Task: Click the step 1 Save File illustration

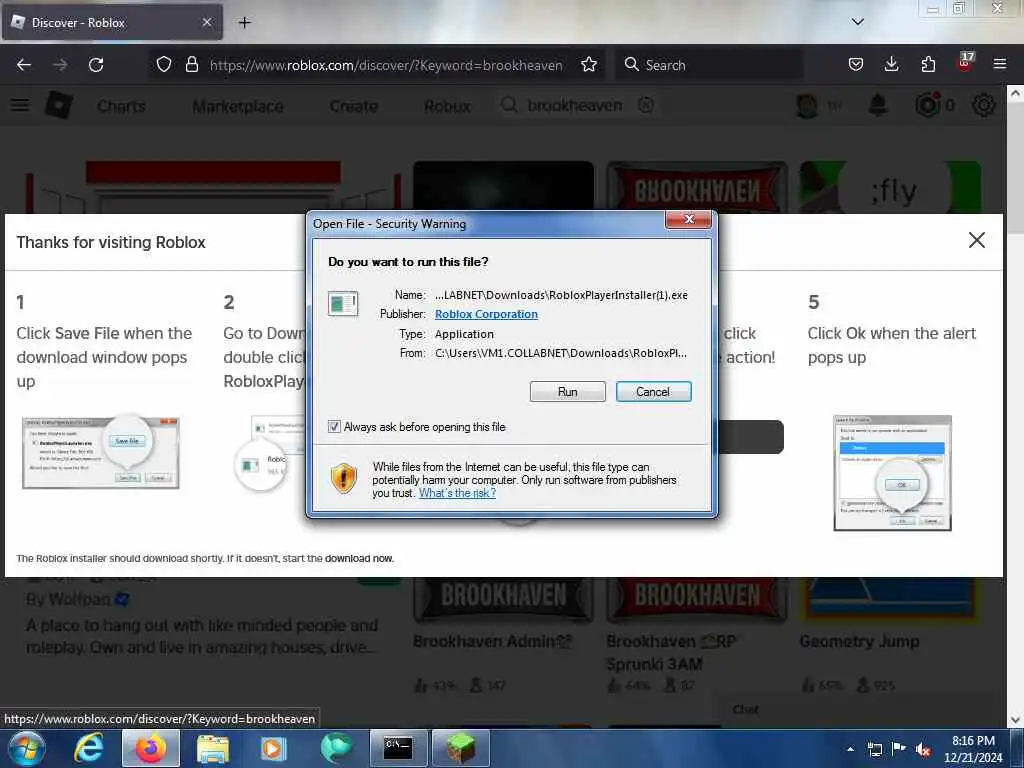Action: pyautogui.click(x=101, y=452)
